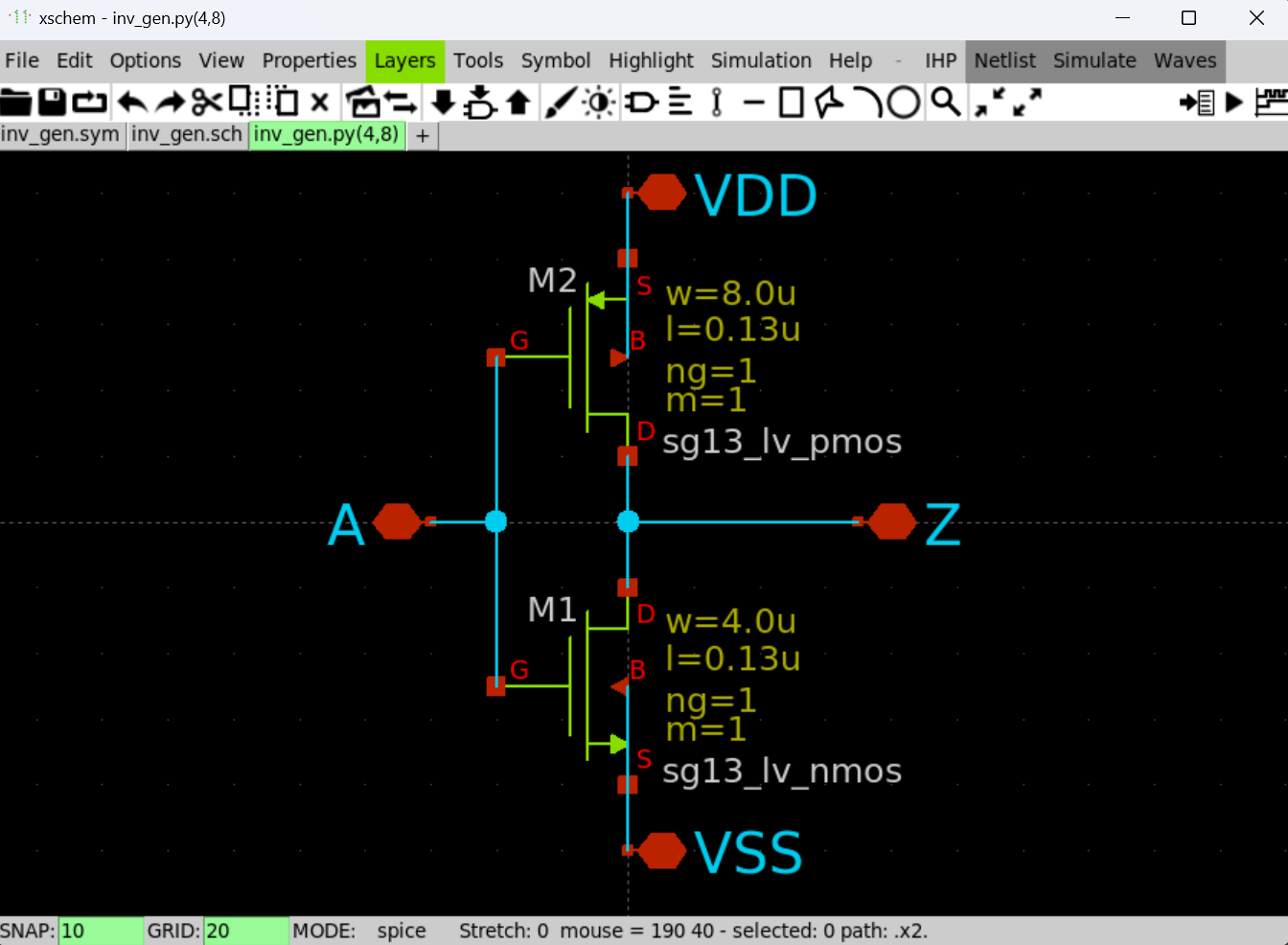Switch to the inv_gen.sch tab

(x=187, y=135)
